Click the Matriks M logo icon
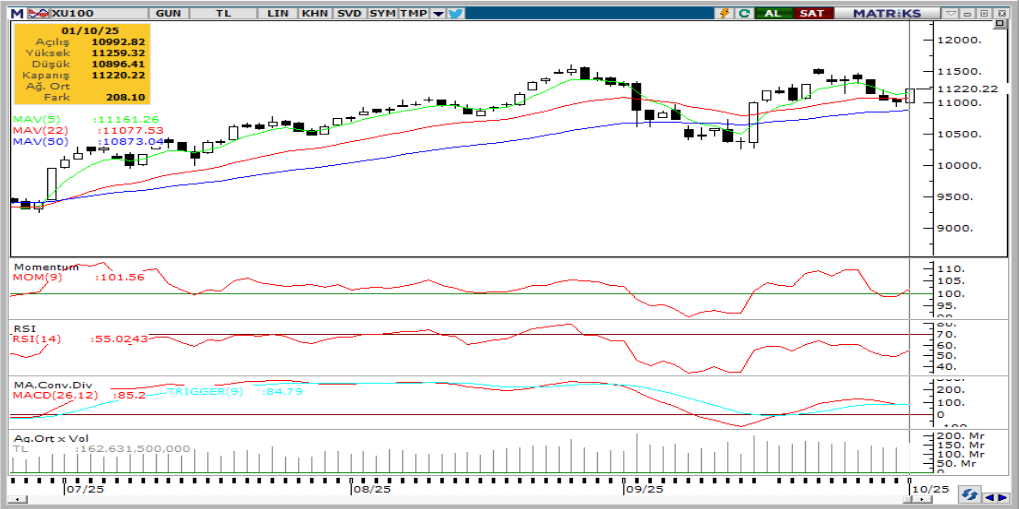This screenshot has height=509, width=1019. [17, 13]
